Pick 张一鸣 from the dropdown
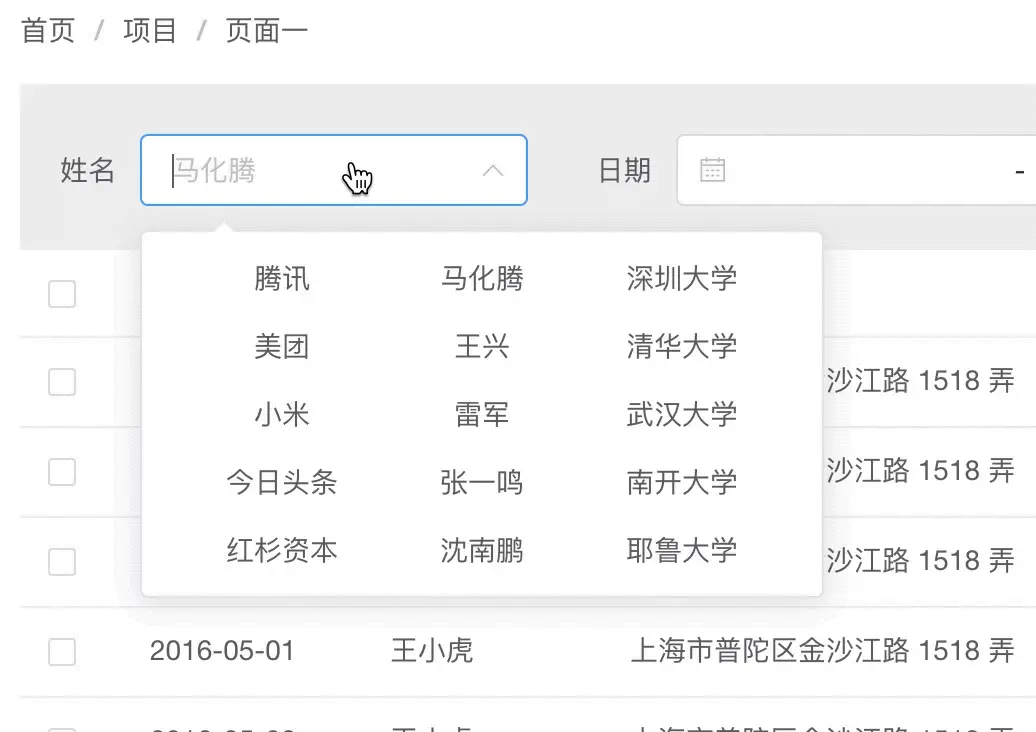Screen dimensions: 1036x732 point(482,482)
